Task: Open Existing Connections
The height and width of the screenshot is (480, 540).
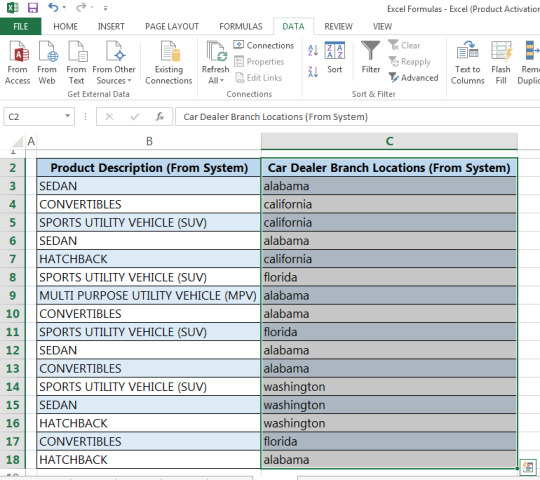Action: (x=169, y=62)
